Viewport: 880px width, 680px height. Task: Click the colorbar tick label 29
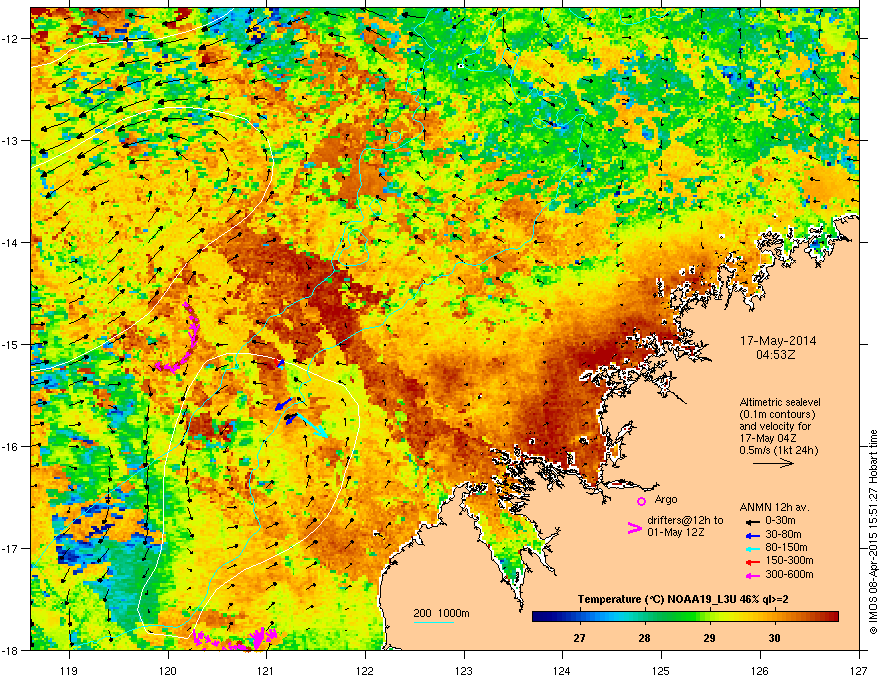[709, 638]
